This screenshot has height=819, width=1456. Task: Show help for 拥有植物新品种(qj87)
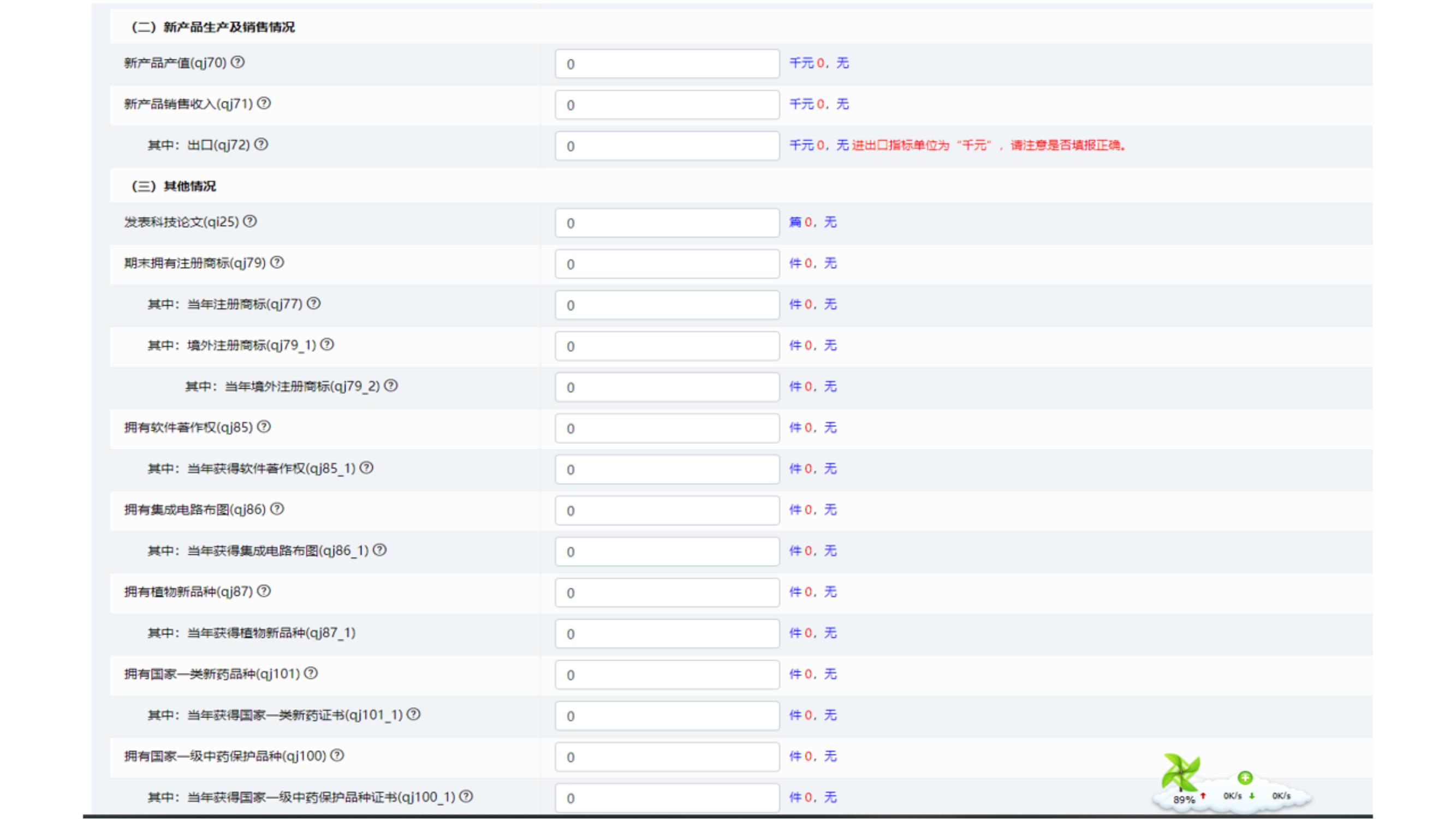tap(264, 591)
